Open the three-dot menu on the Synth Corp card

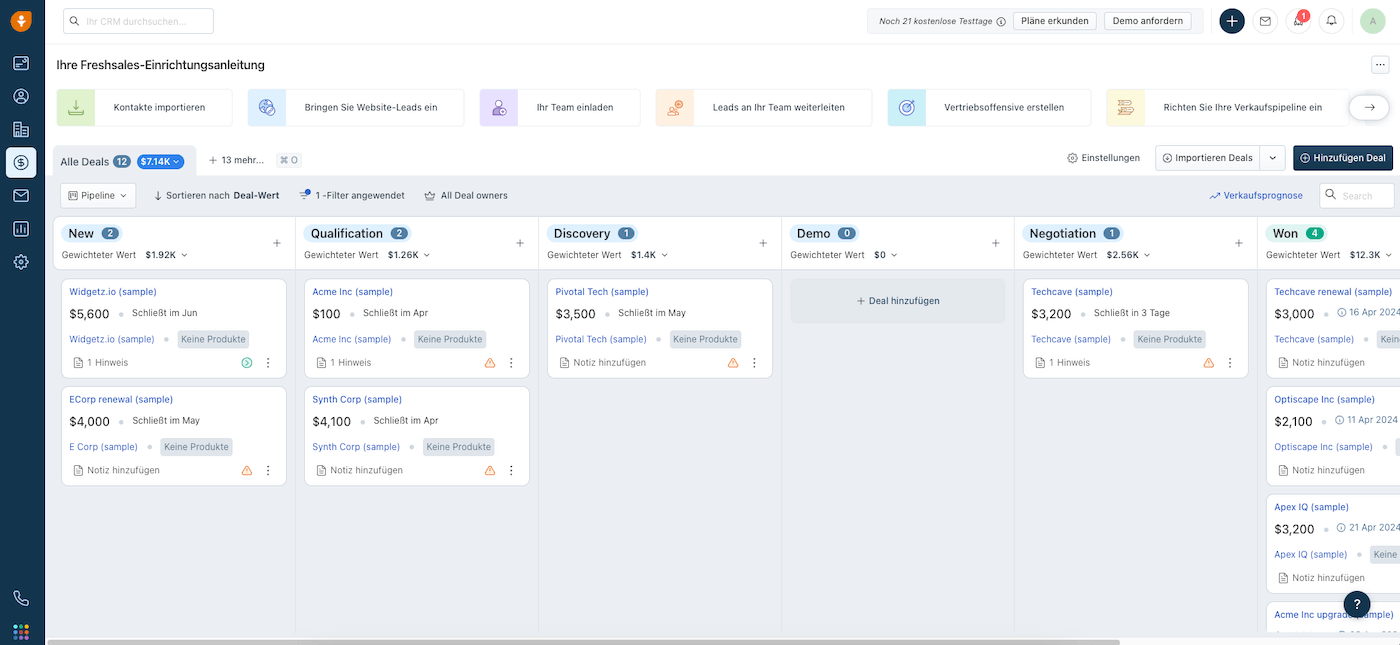point(511,470)
